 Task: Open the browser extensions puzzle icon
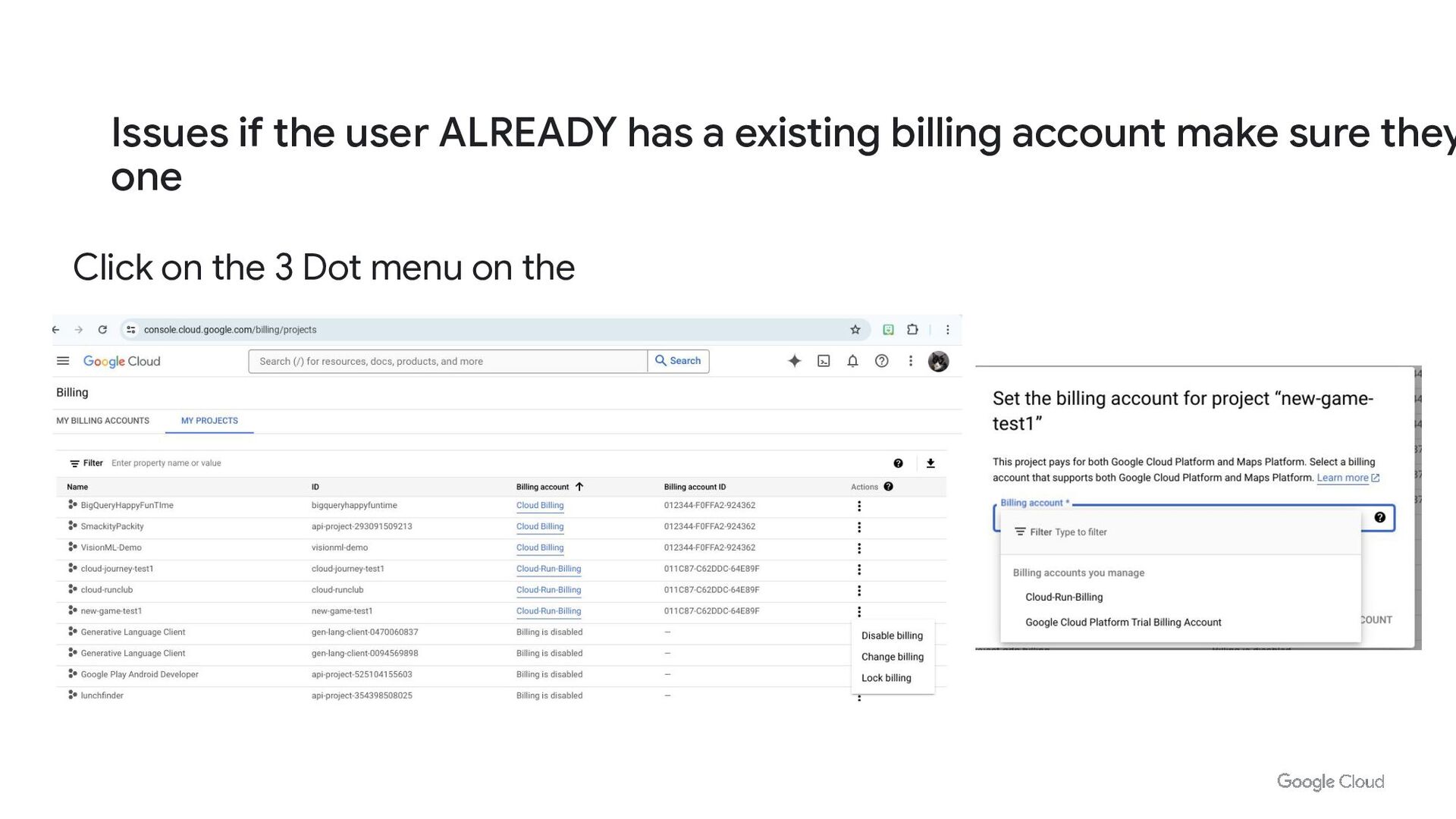tap(912, 330)
